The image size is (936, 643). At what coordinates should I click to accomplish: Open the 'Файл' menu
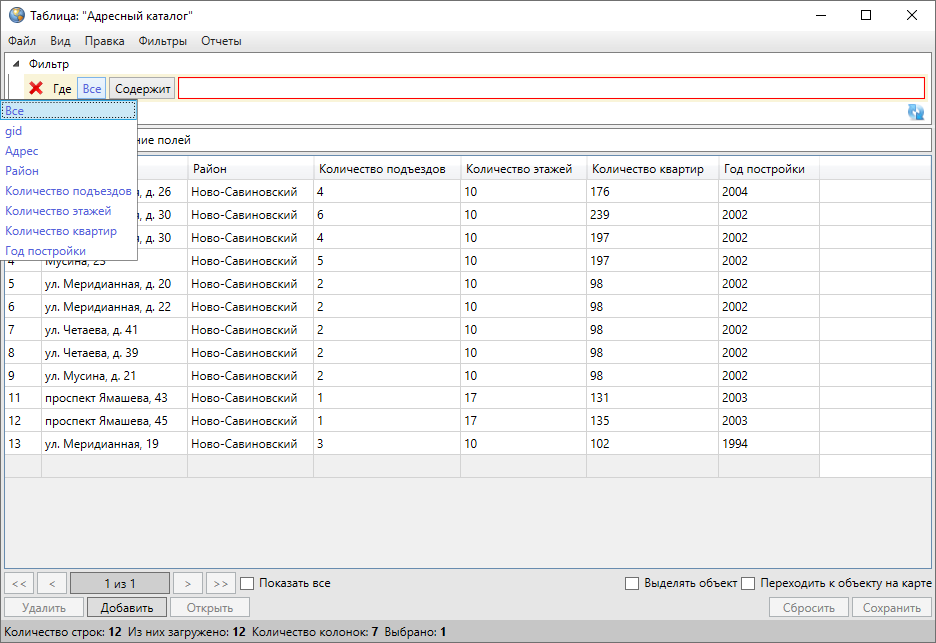click(x=22, y=41)
